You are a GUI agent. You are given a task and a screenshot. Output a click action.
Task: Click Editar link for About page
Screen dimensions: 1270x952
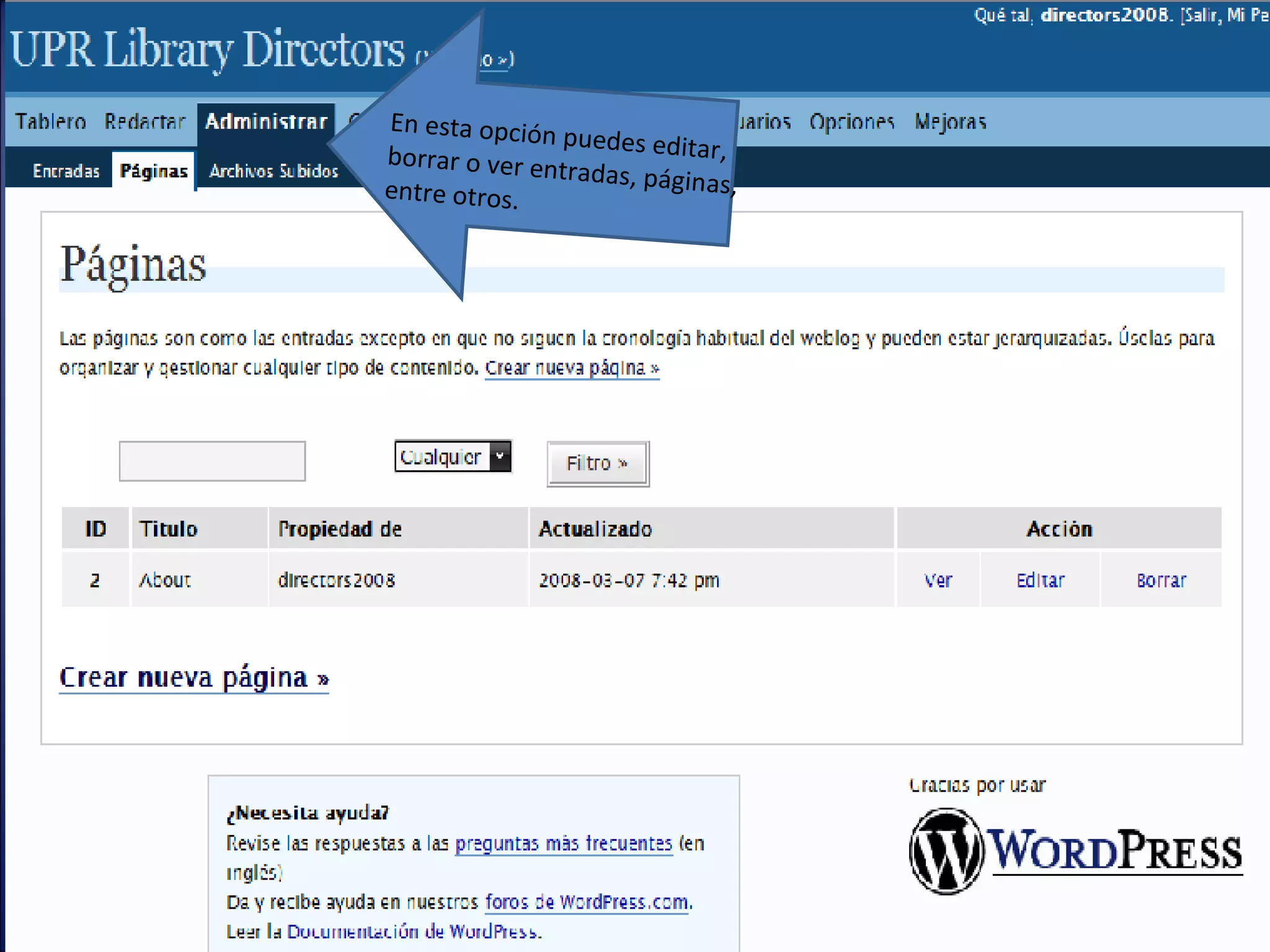[1040, 581]
